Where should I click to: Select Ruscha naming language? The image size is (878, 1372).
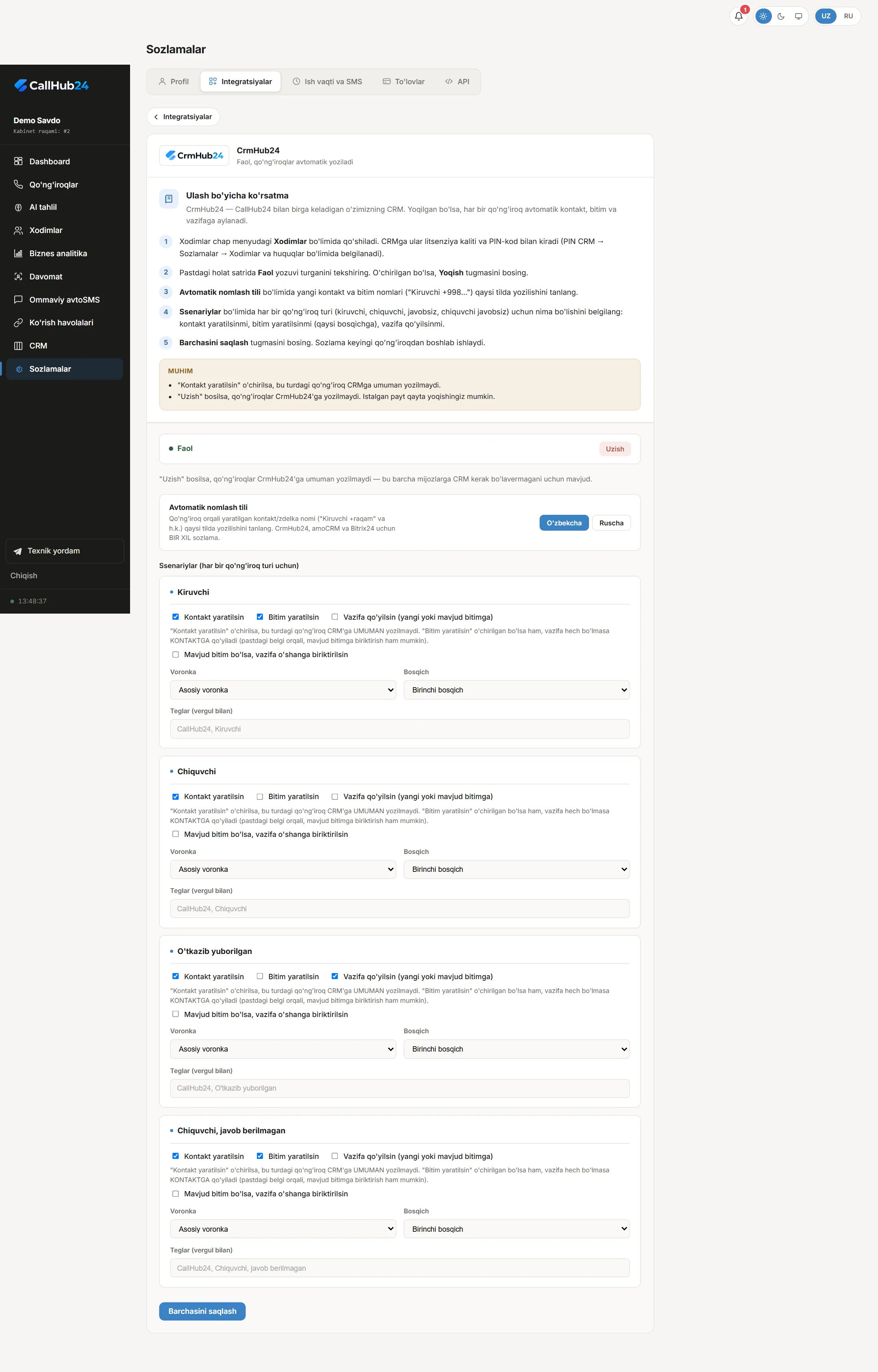pyautogui.click(x=611, y=523)
